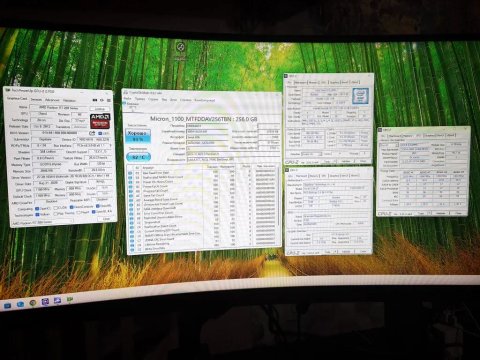Image resolution: width=480 pixels, height=360 pixels.
Task: Toggle the DirectML checkbox in GPU-Z
Action: [98, 206]
